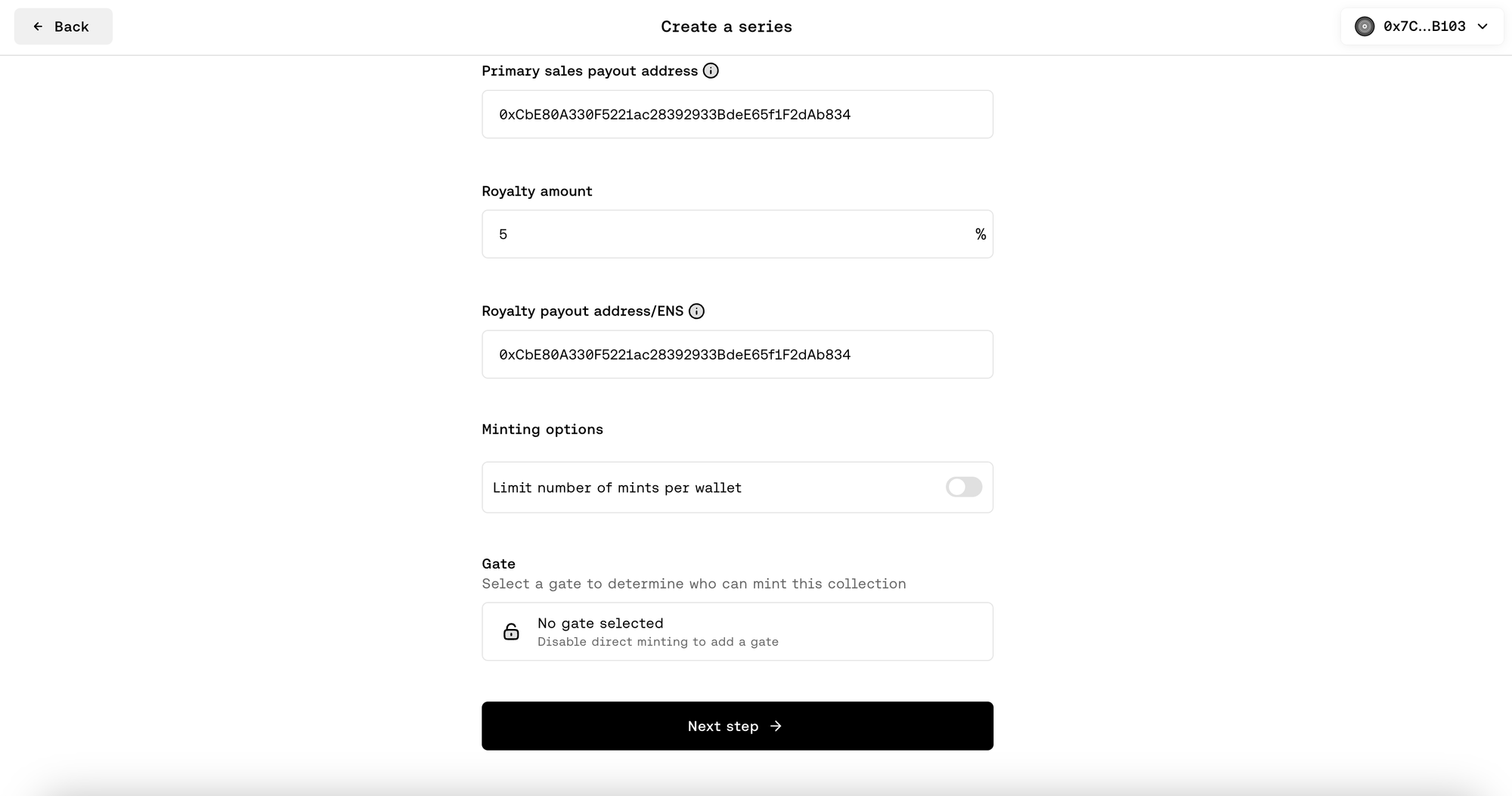
Task: Click the right arrow icon on Next step
Action: (x=776, y=726)
